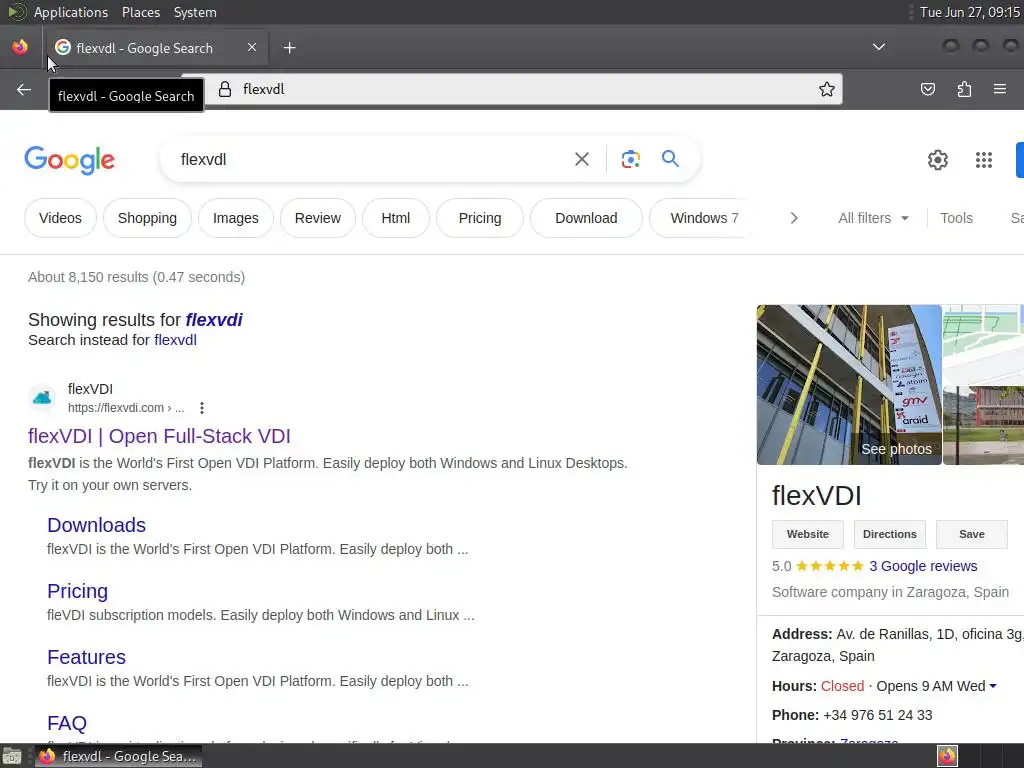Click the address bar showing flexvdl
Screen dimensions: 1024x768
coord(512,89)
